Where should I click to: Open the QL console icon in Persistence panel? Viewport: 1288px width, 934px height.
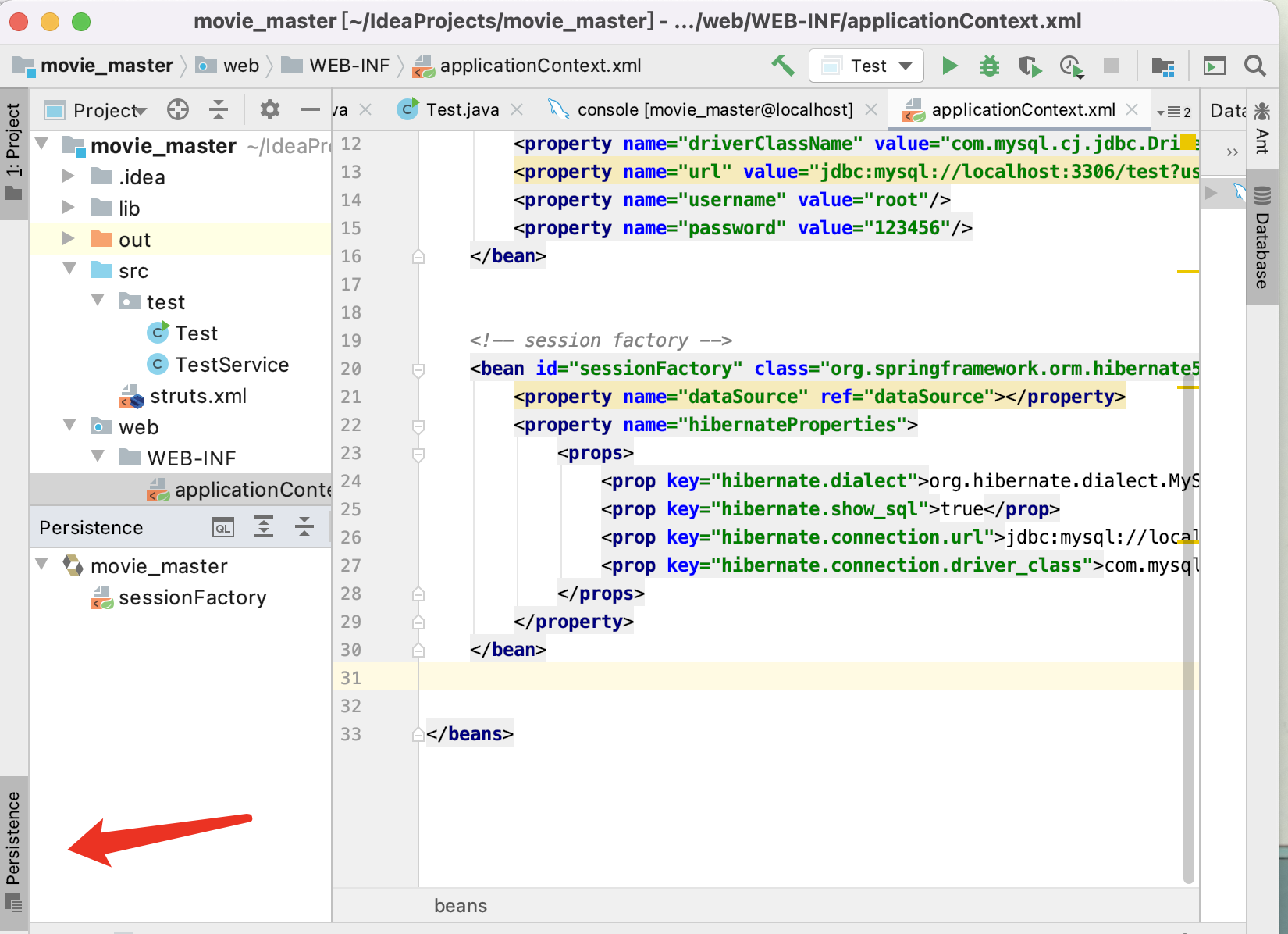pos(223,527)
